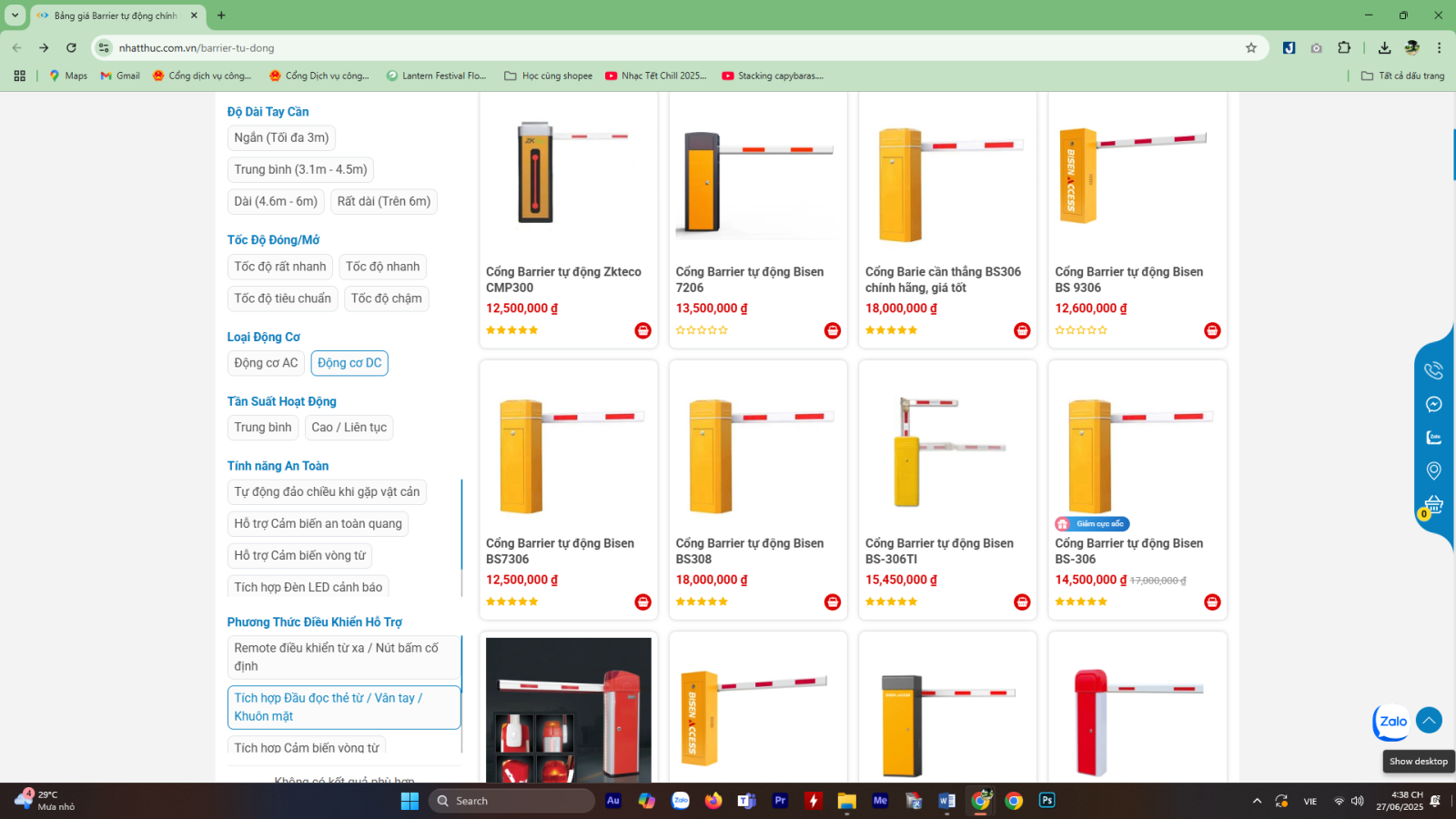
Task: Open Nhạc Tết Chill 2025 bookmark
Action: point(656,76)
